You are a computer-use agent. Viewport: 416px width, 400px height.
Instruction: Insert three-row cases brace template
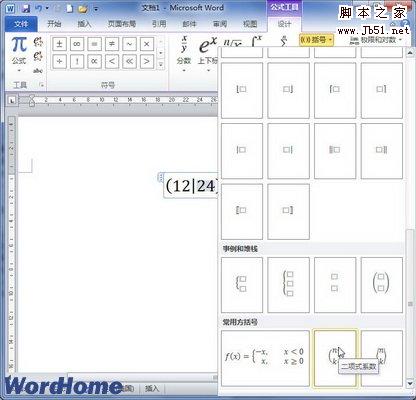click(x=288, y=285)
